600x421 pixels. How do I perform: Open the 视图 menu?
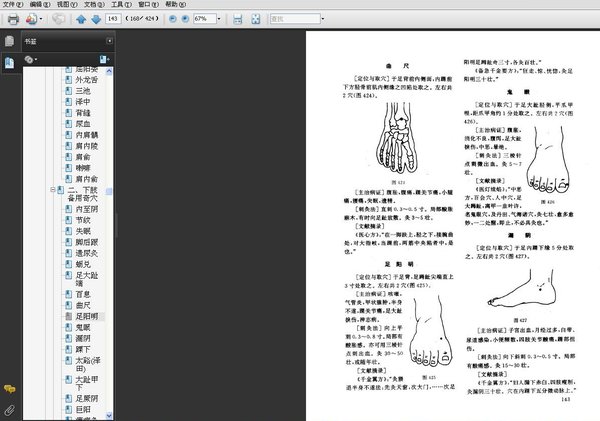67,4
